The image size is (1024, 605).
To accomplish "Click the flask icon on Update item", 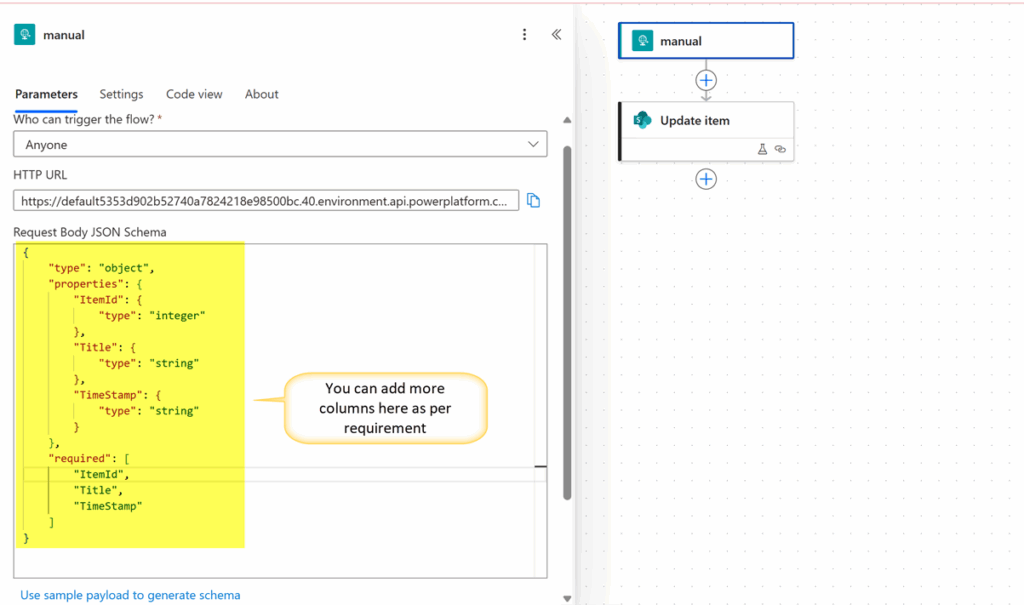I will point(762,149).
